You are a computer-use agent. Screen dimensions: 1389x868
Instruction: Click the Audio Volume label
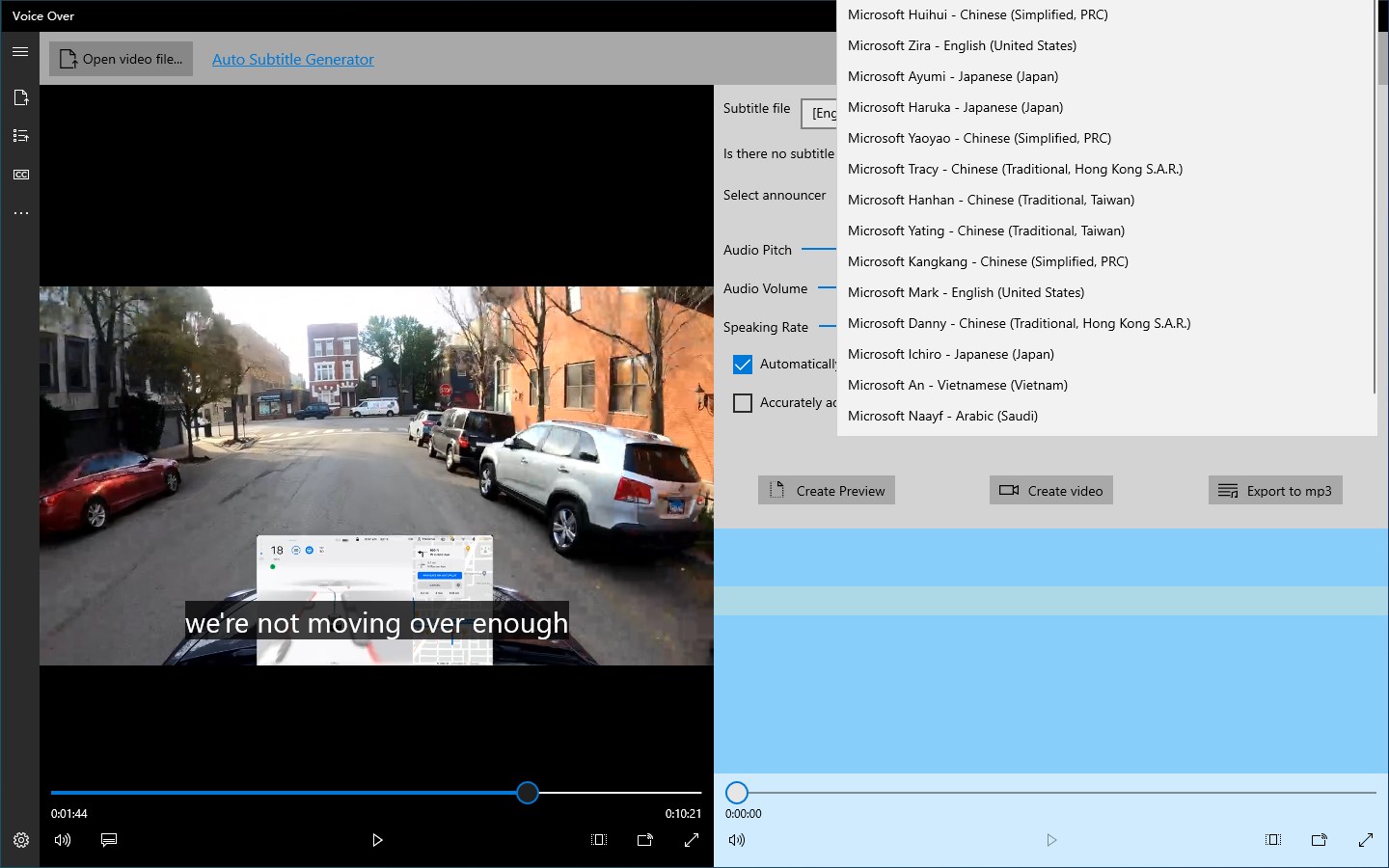pyautogui.click(x=765, y=288)
